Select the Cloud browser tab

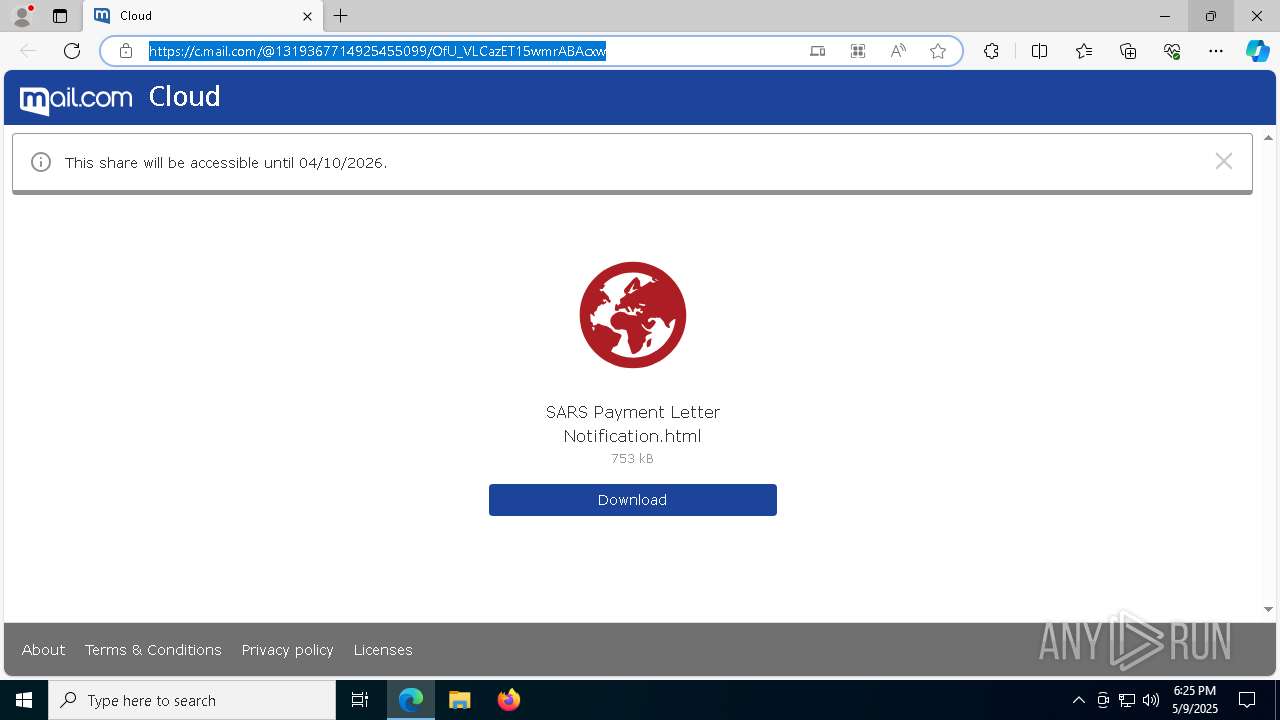[x=203, y=16]
